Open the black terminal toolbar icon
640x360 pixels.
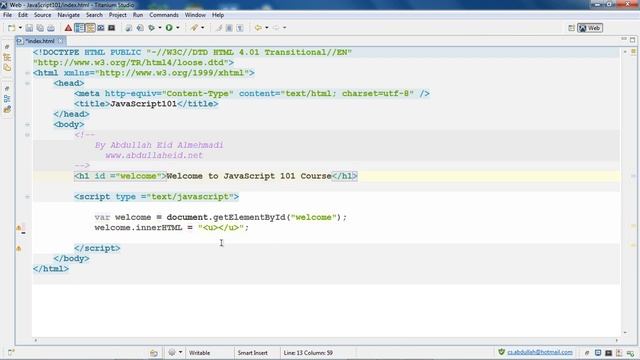111,28
